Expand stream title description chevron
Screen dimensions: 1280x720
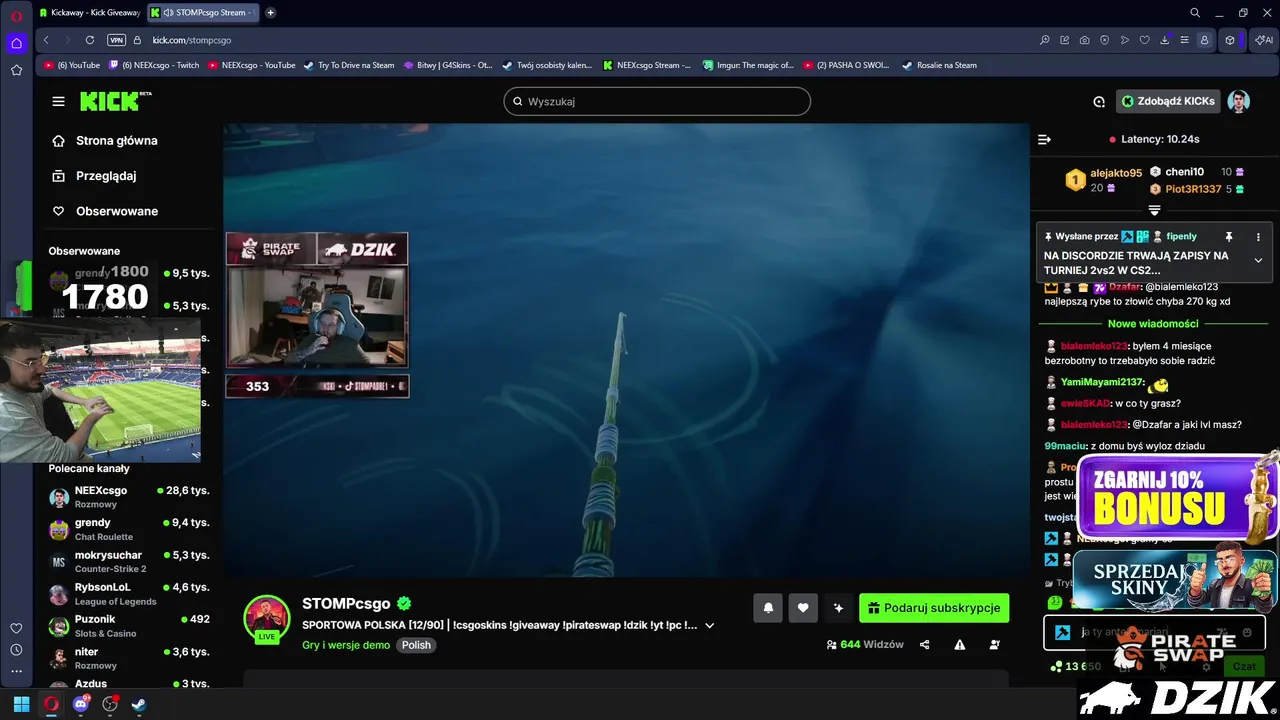tap(710, 626)
